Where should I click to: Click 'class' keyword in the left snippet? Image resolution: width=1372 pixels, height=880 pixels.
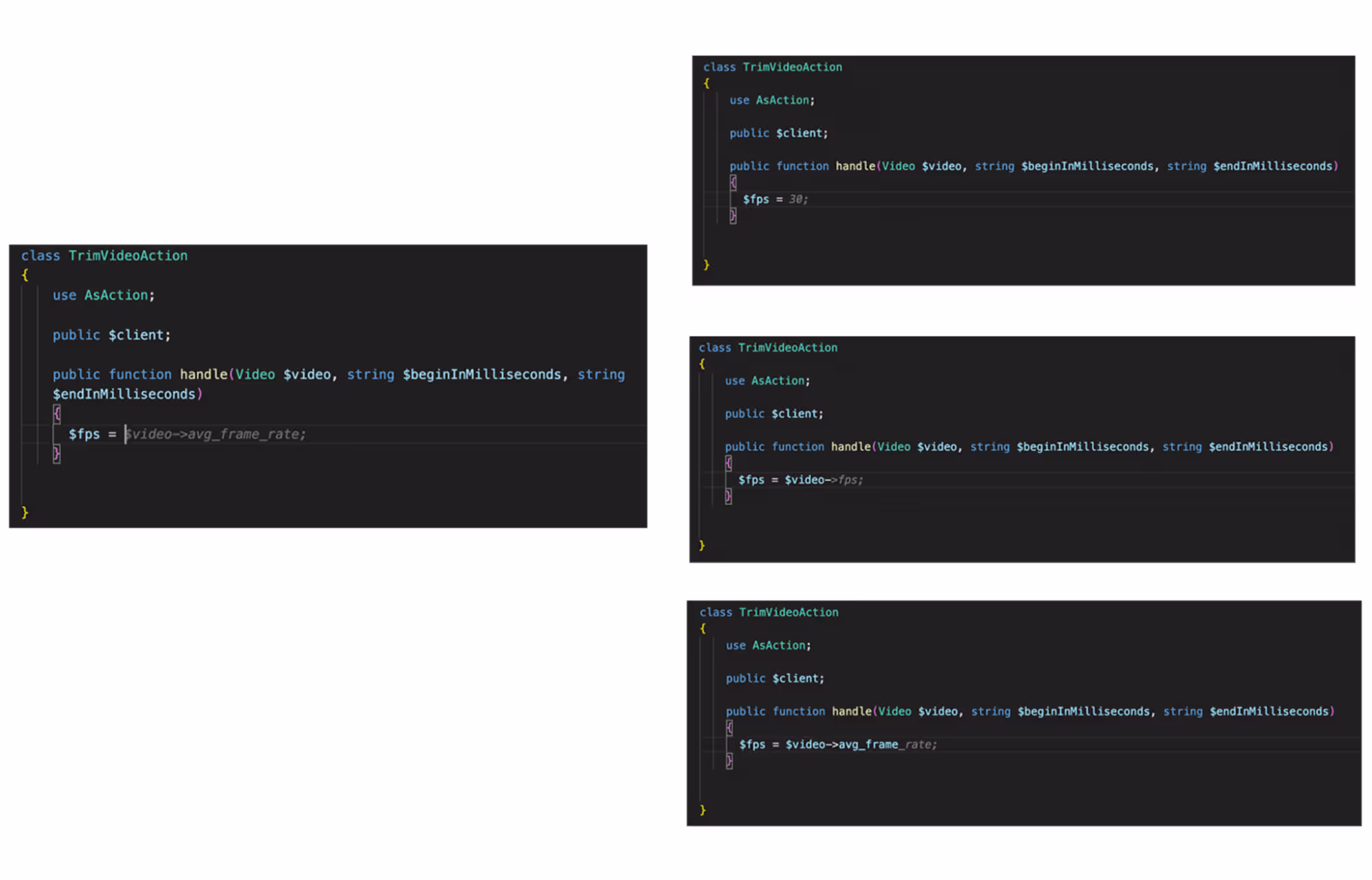pos(40,255)
